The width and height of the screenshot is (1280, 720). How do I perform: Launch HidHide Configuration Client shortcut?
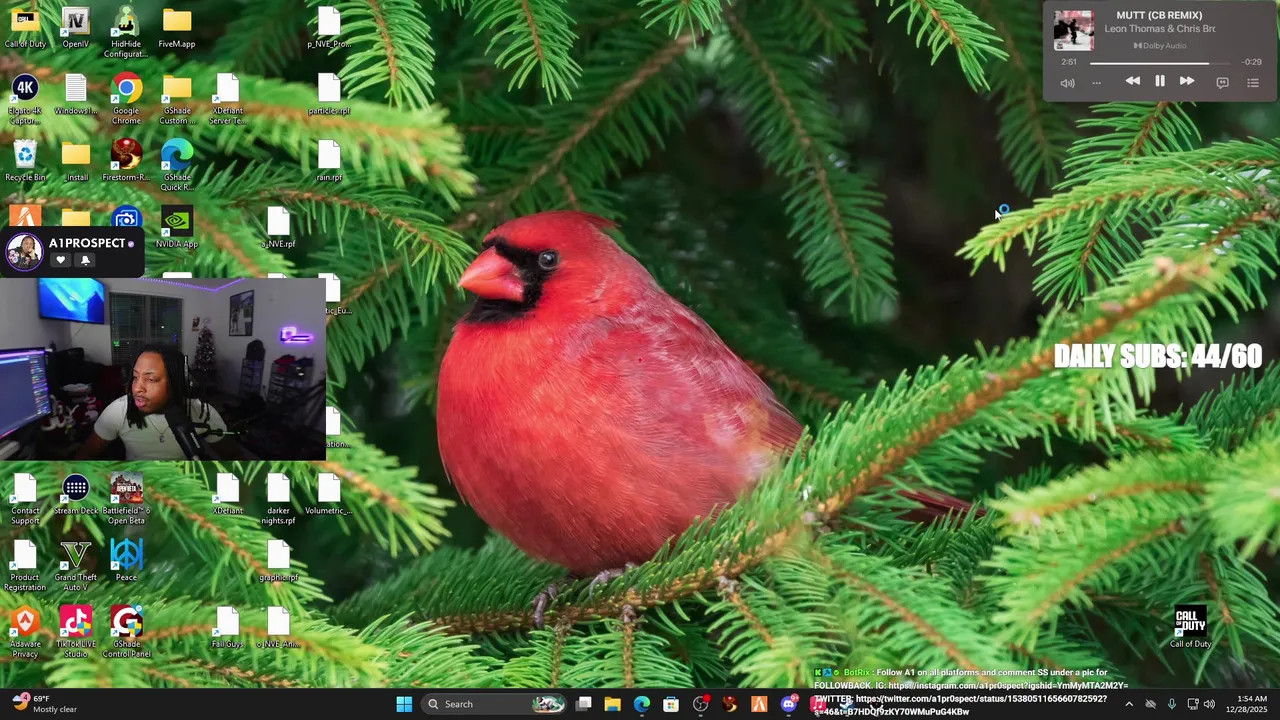coord(126,32)
